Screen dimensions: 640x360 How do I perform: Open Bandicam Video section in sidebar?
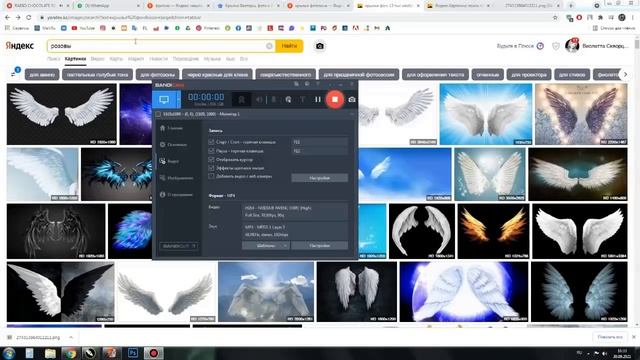pos(169,161)
